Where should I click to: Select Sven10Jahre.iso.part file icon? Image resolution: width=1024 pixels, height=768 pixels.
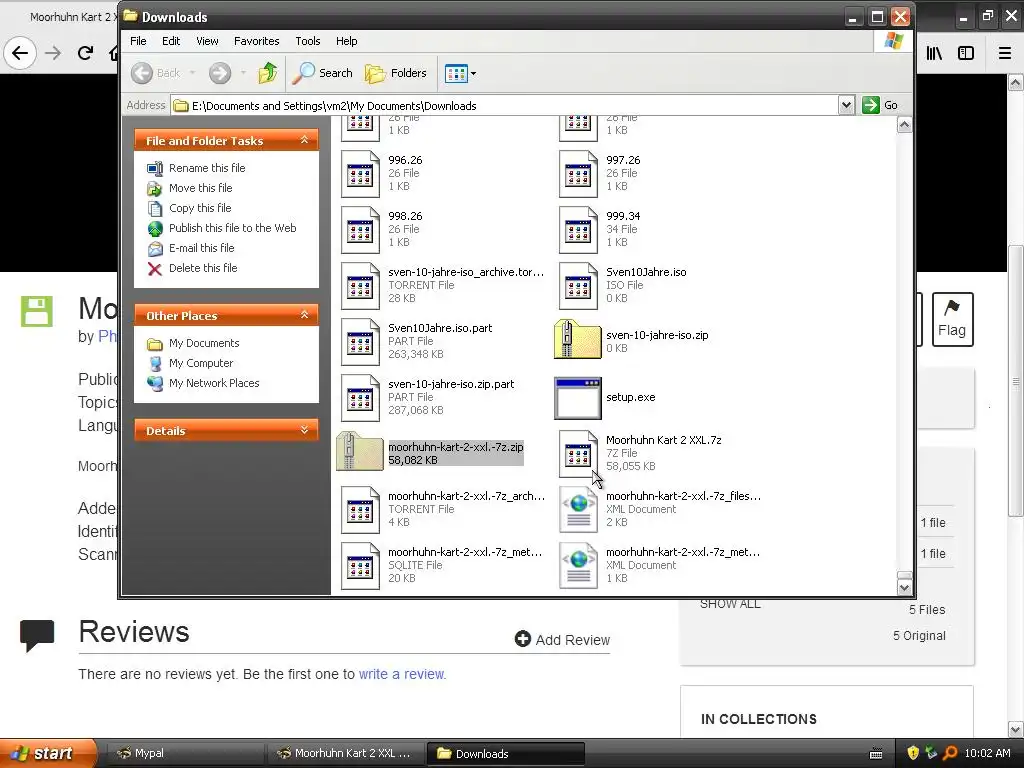(x=360, y=342)
